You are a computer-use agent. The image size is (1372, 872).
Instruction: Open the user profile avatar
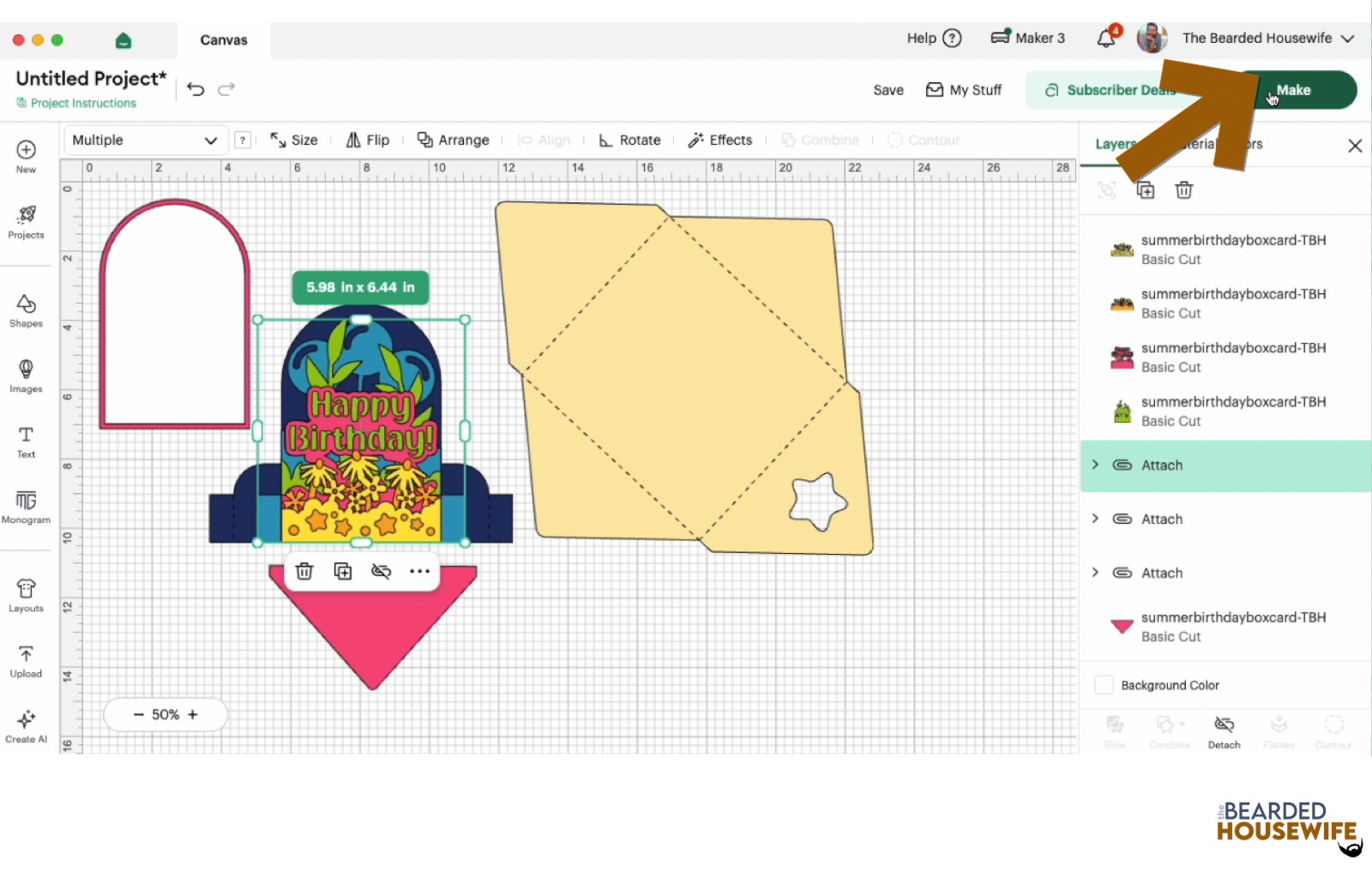point(1152,38)
